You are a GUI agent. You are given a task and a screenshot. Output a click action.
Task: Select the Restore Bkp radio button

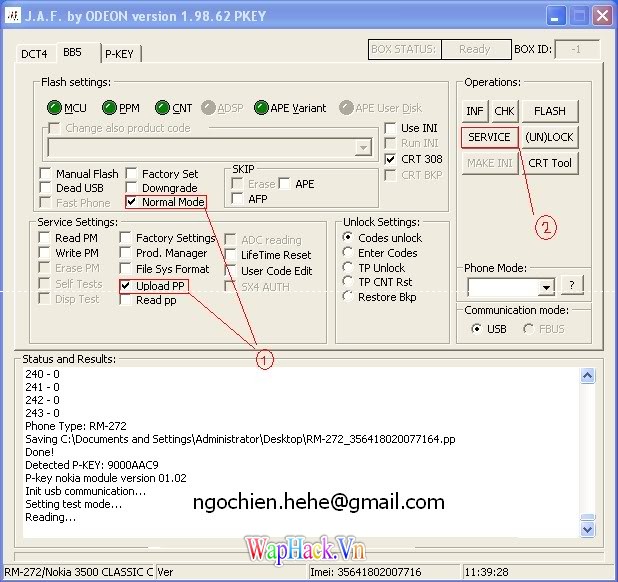[x=348, y=296]
